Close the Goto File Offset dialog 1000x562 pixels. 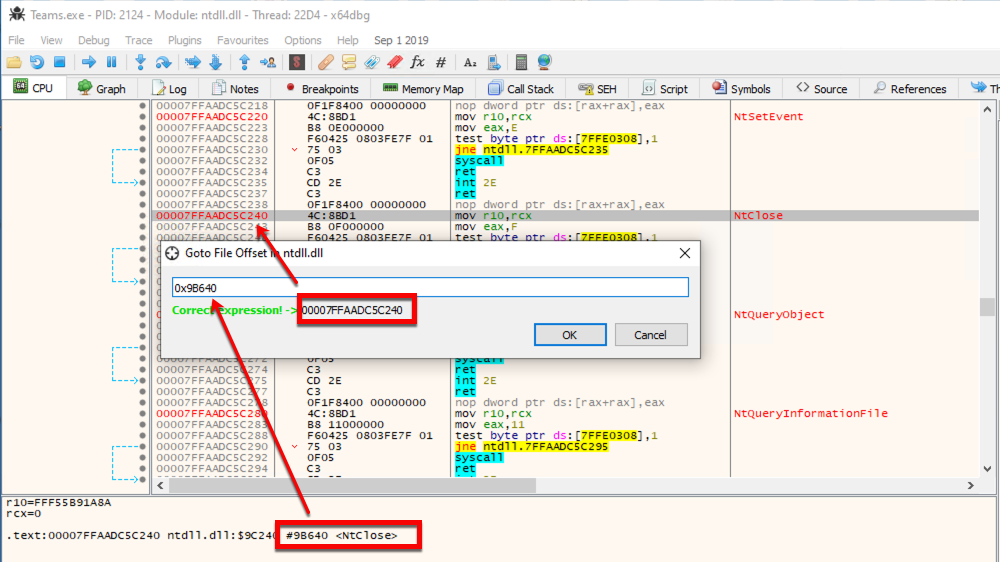(685, 253)
